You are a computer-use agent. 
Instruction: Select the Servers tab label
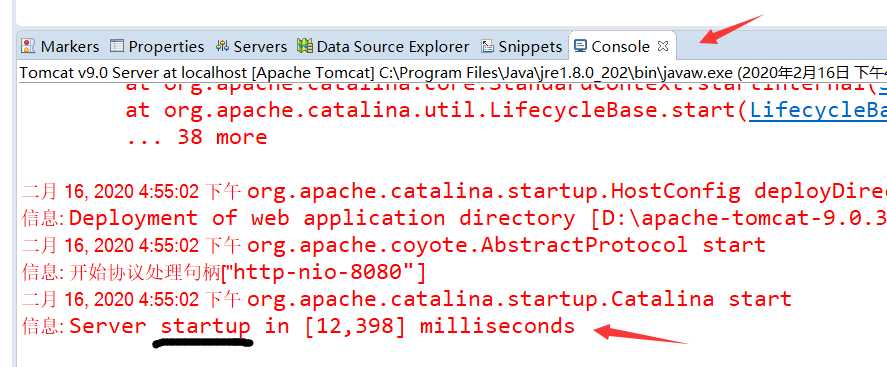[x=260, y=46]
